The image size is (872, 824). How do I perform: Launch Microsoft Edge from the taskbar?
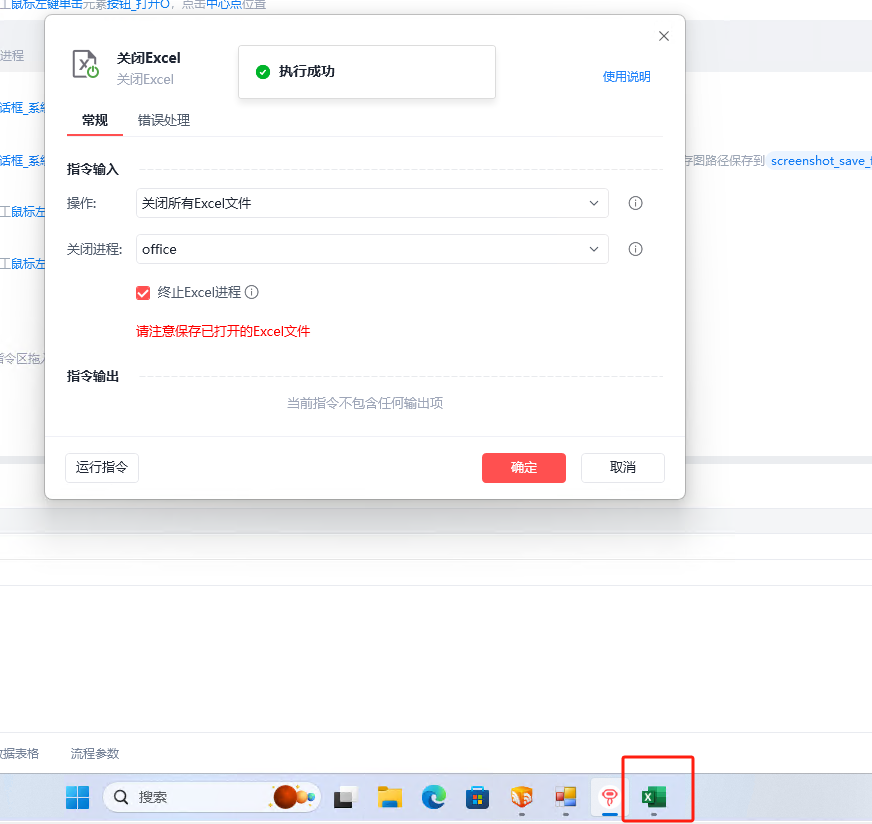tap(434, 797)
